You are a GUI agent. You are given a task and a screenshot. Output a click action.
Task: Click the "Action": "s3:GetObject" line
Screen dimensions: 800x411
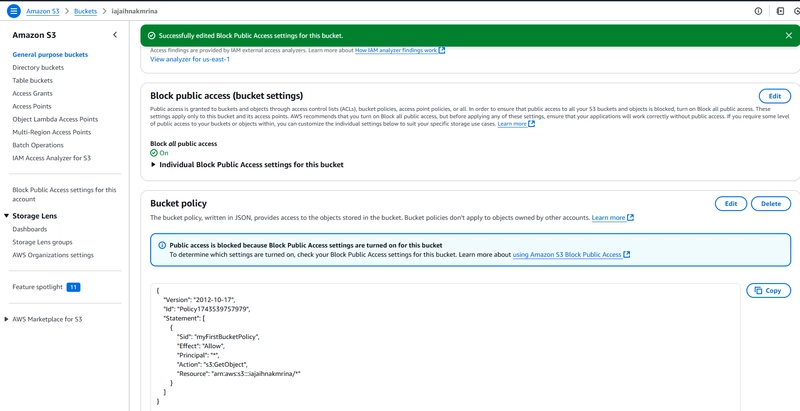point(212,364)
